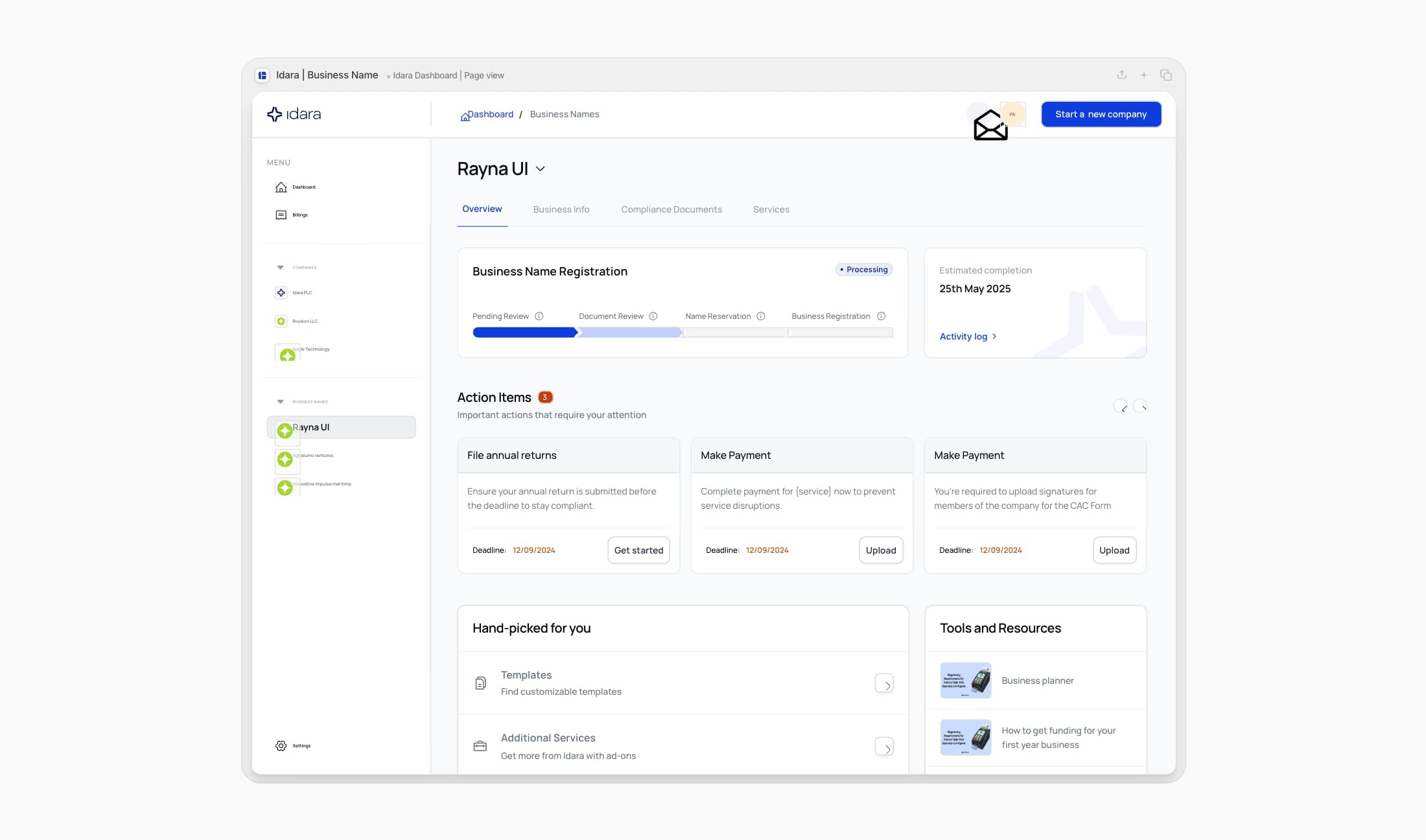The height and width of the screenshot is (840, 1426).
Task: Collapse the Business Names section in sidebar
Action: pyautogui.click(x=281, y=401)
